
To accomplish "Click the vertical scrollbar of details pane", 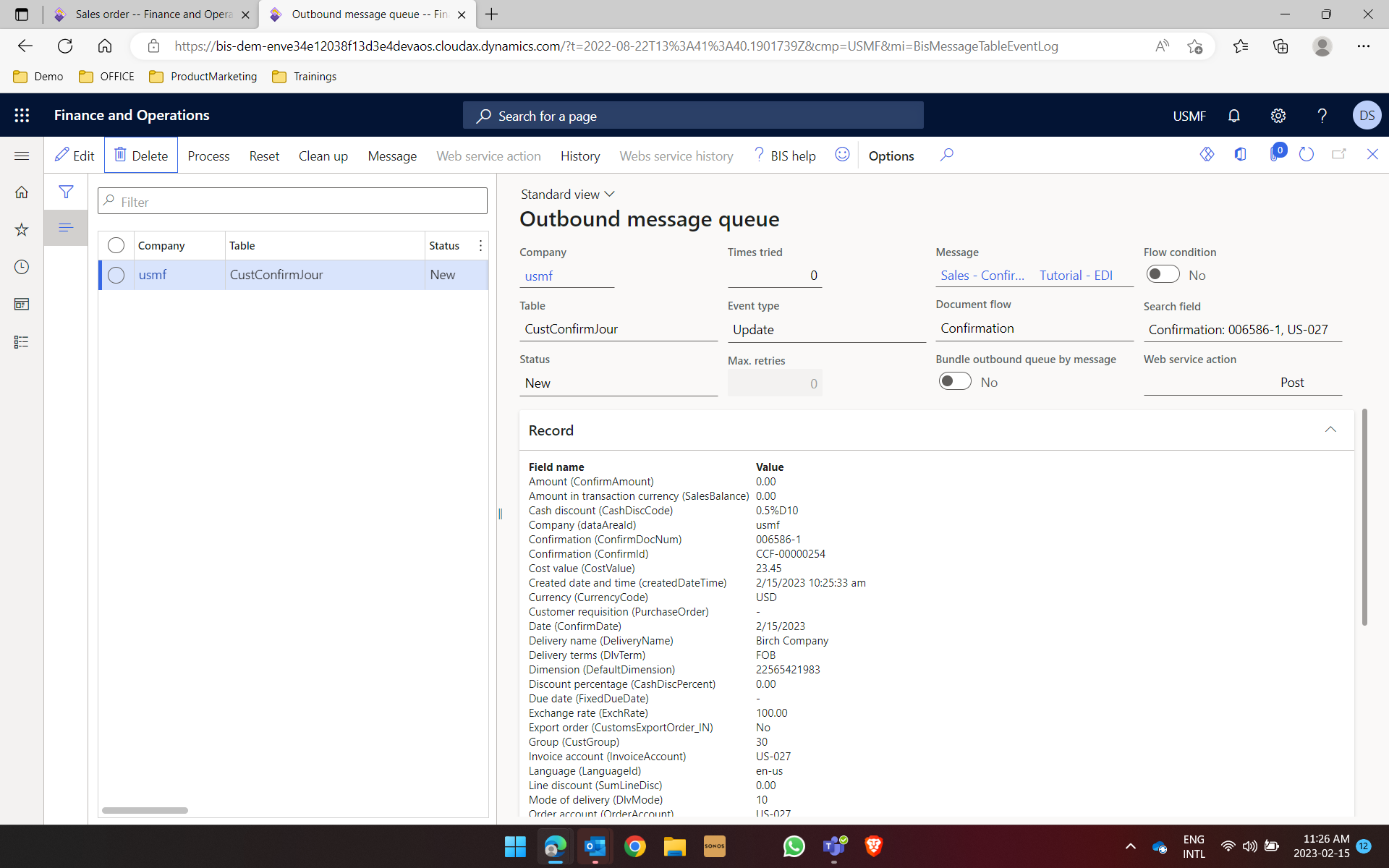I will coord(1364,517).
